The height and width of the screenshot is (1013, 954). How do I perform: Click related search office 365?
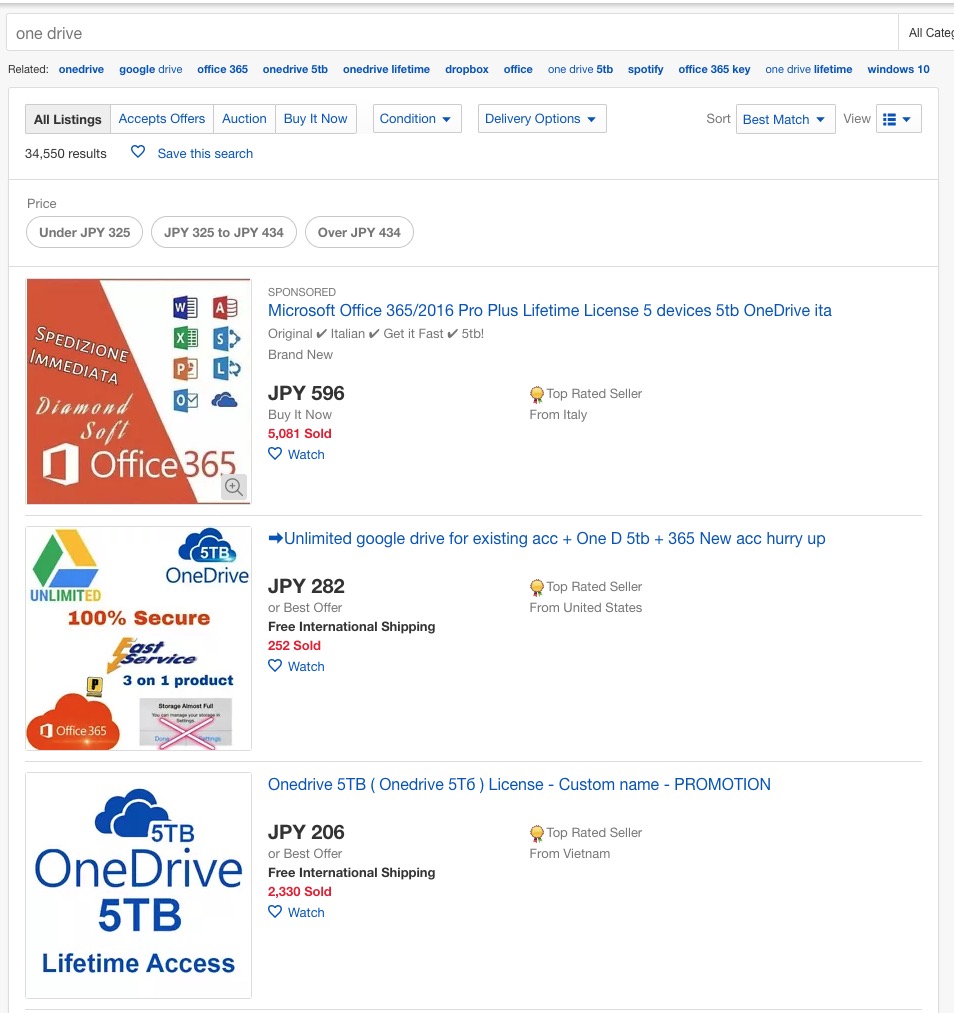point(222,69)
